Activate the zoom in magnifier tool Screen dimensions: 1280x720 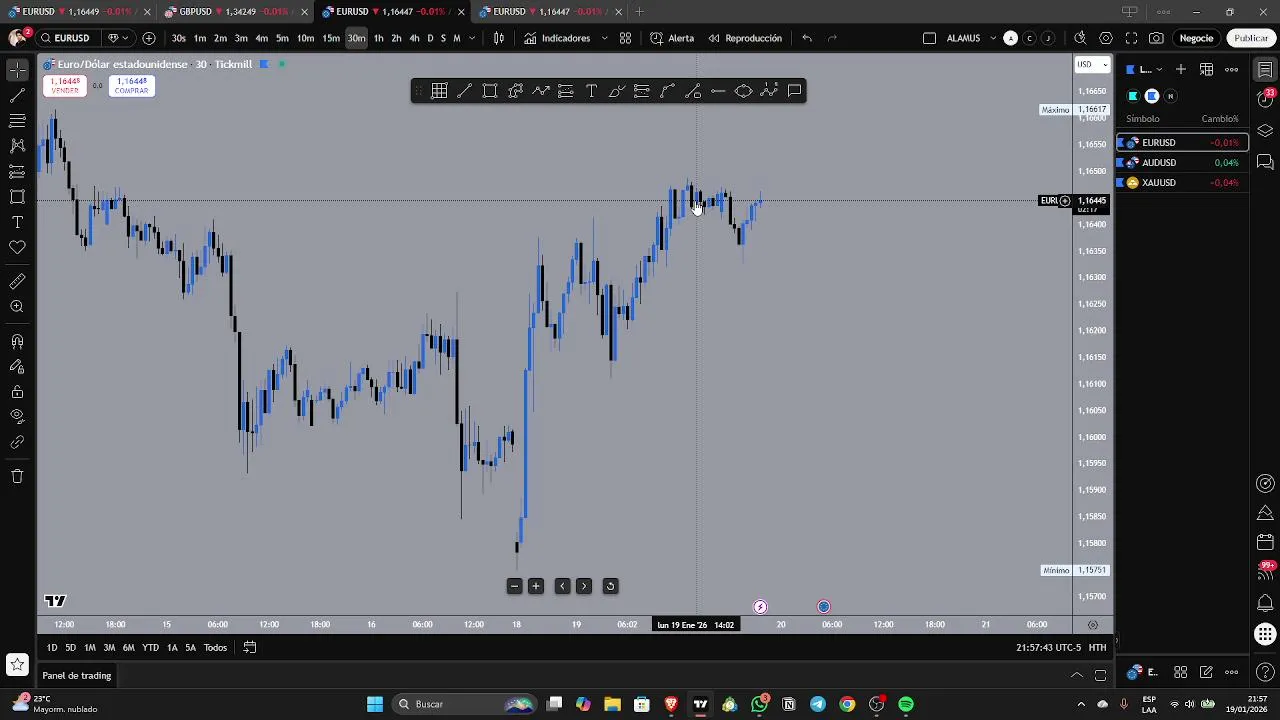pyautogui.click(x=17, y=307)
